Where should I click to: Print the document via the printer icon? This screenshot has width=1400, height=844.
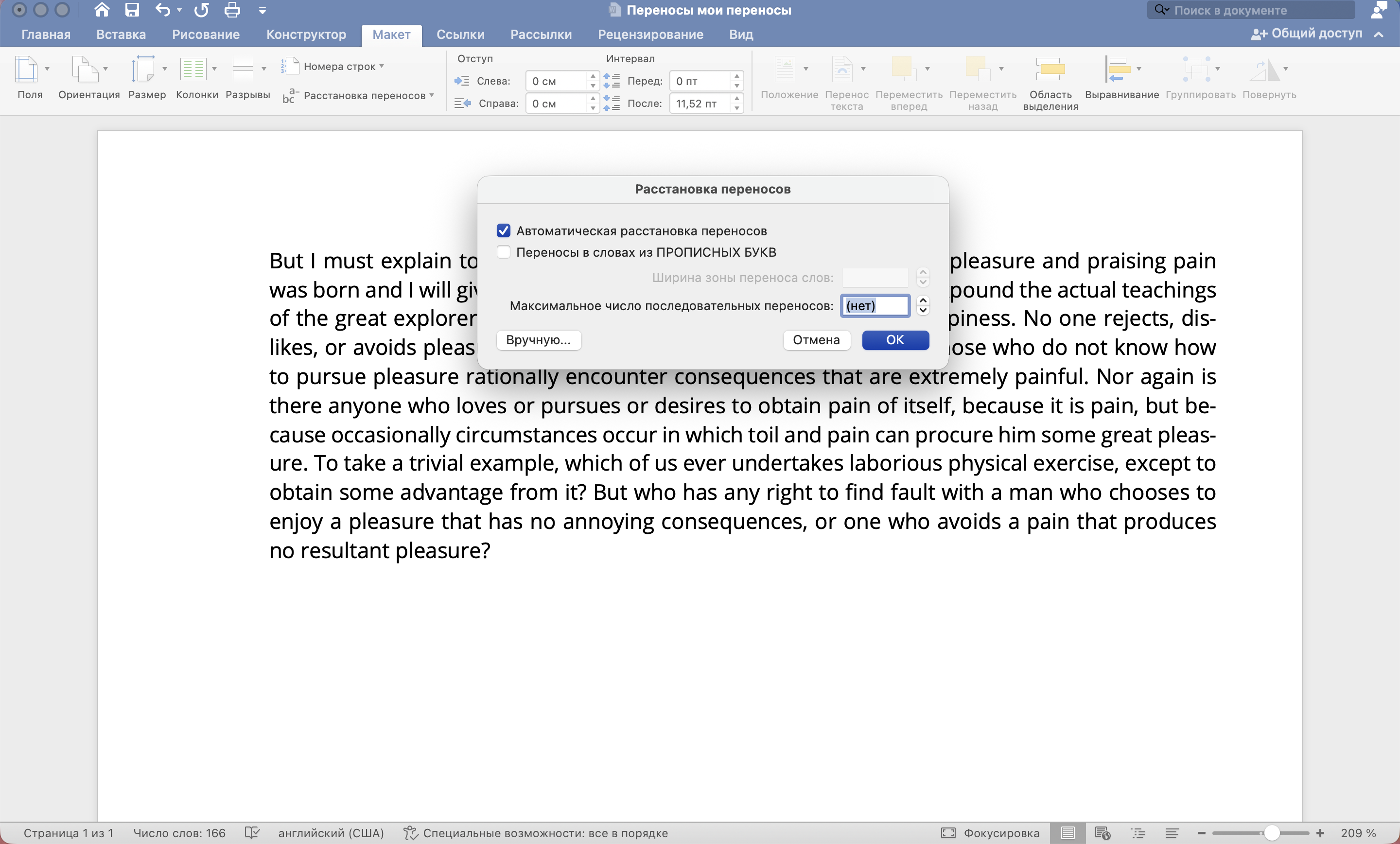(x=232, y=10)
